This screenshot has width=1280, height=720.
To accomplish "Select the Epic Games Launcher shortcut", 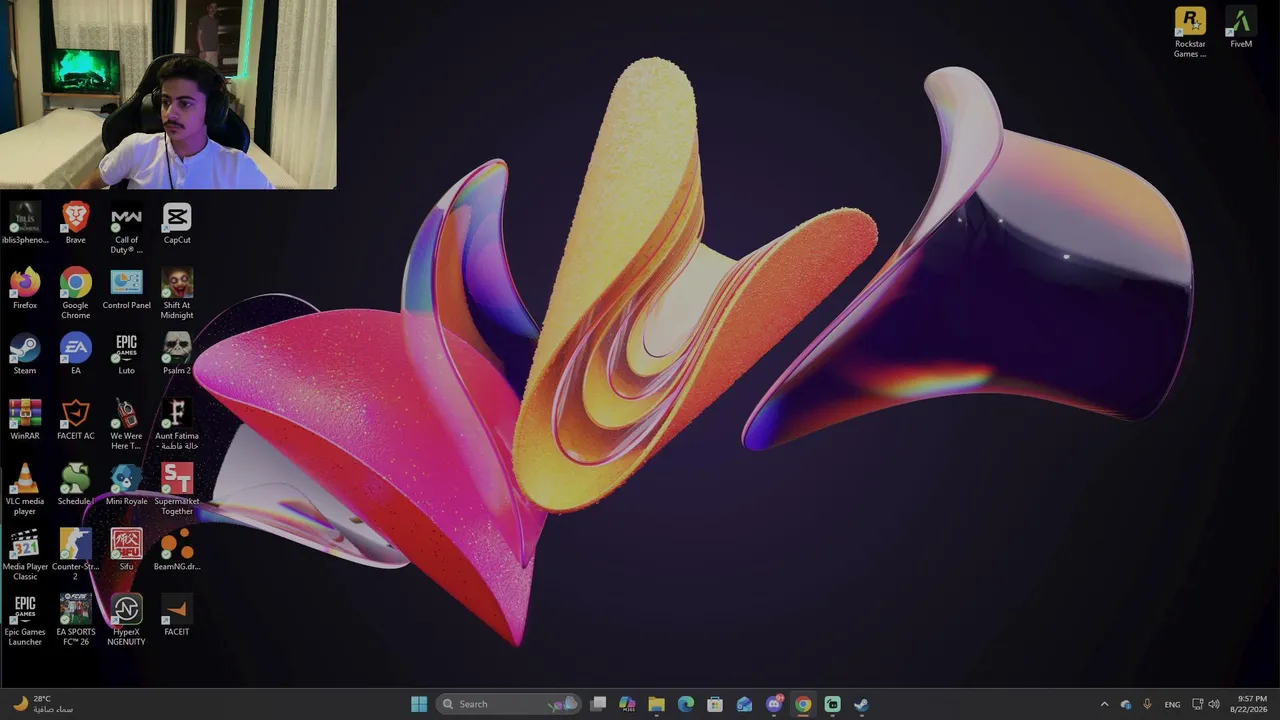I will pyautogui.click(x=25, y=620).
